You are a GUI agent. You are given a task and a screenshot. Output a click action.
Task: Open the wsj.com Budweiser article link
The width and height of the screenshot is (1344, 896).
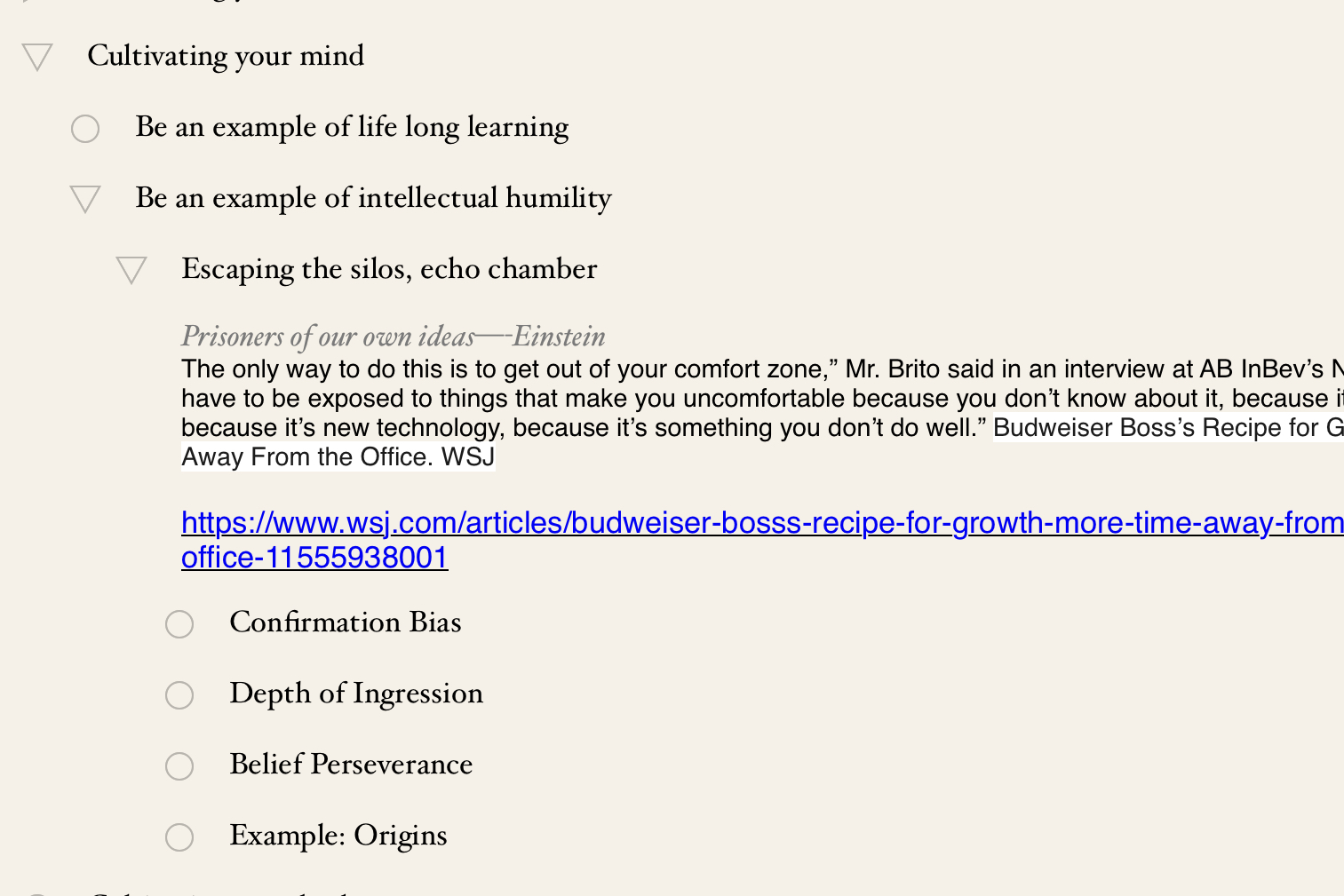point(762,523)
